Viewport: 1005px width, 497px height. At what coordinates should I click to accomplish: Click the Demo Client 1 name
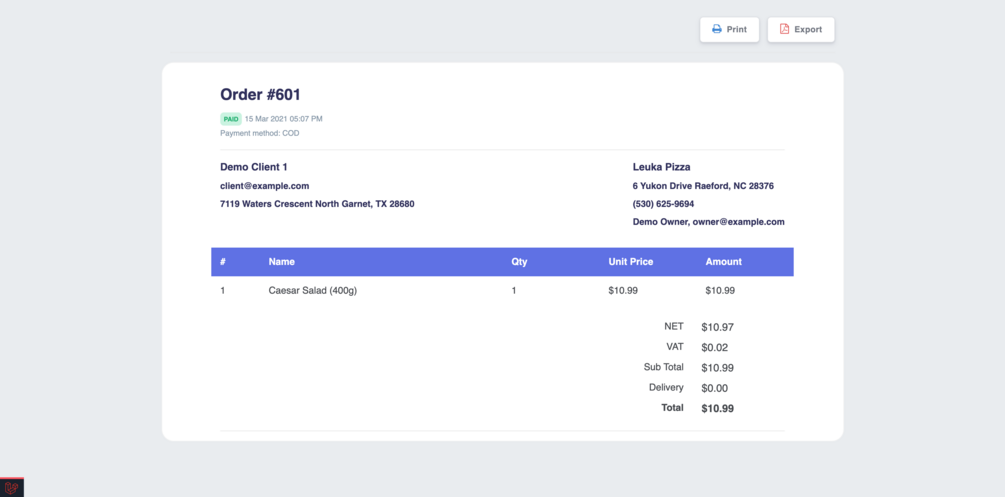[254, 167]
